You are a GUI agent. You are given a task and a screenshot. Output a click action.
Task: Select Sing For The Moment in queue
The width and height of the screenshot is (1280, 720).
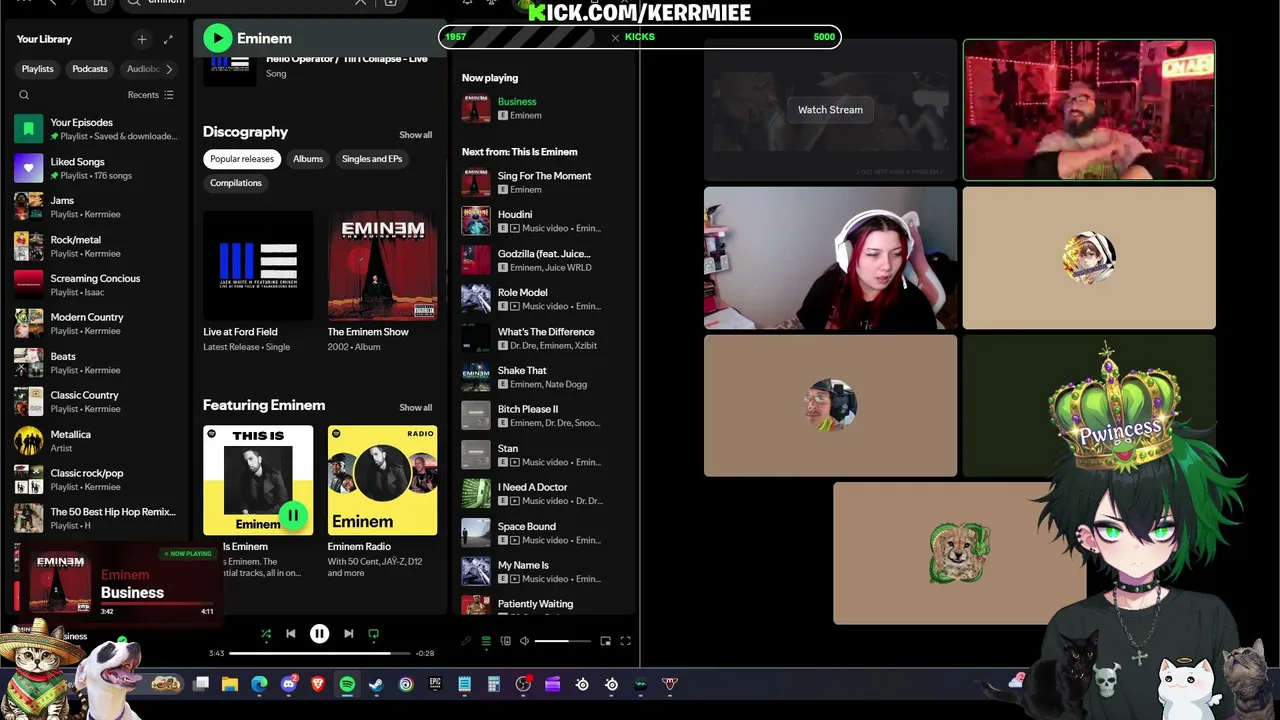pyautogui.click(x=545, y=182)
